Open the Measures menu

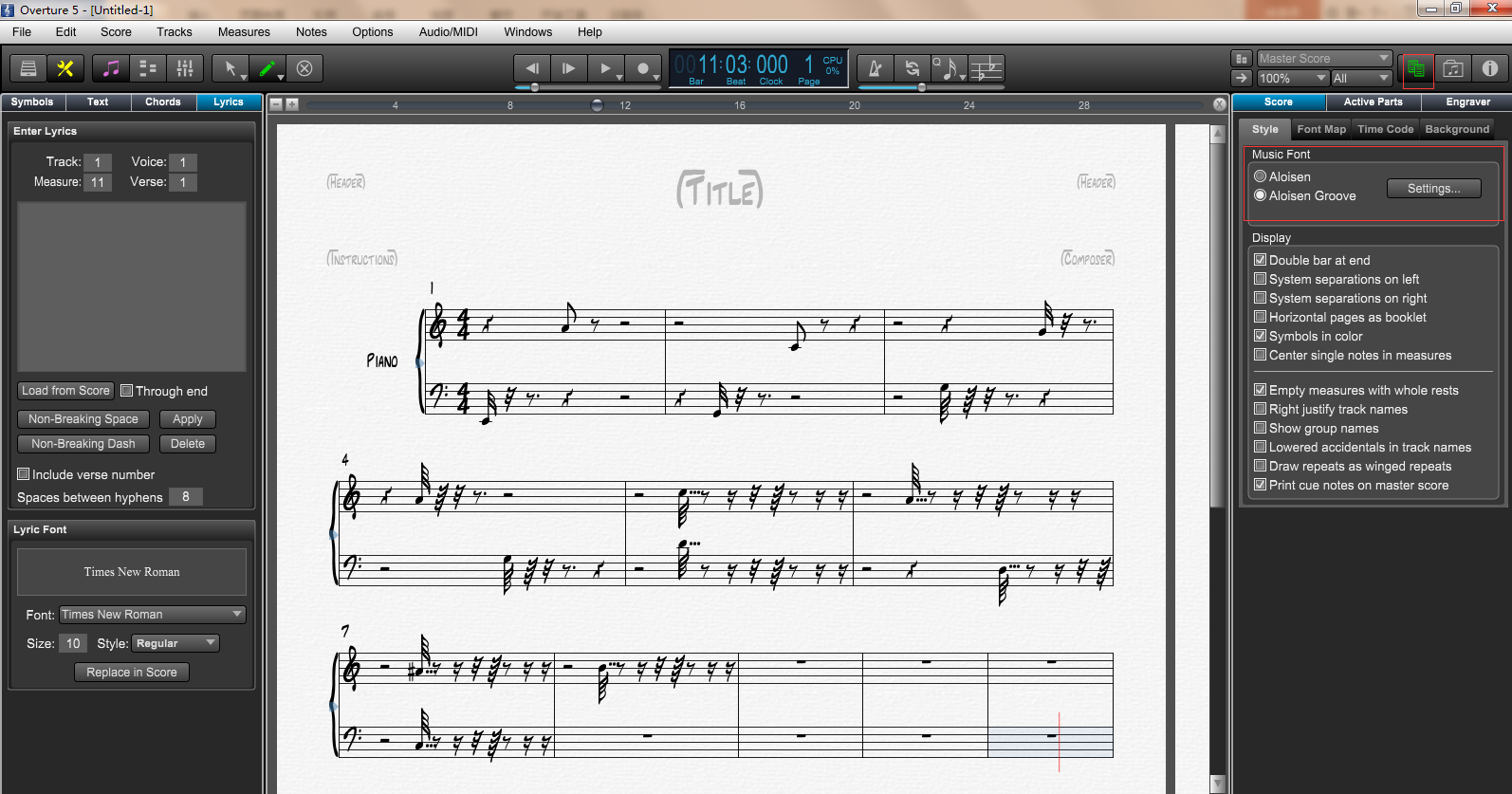pos(244,32)
